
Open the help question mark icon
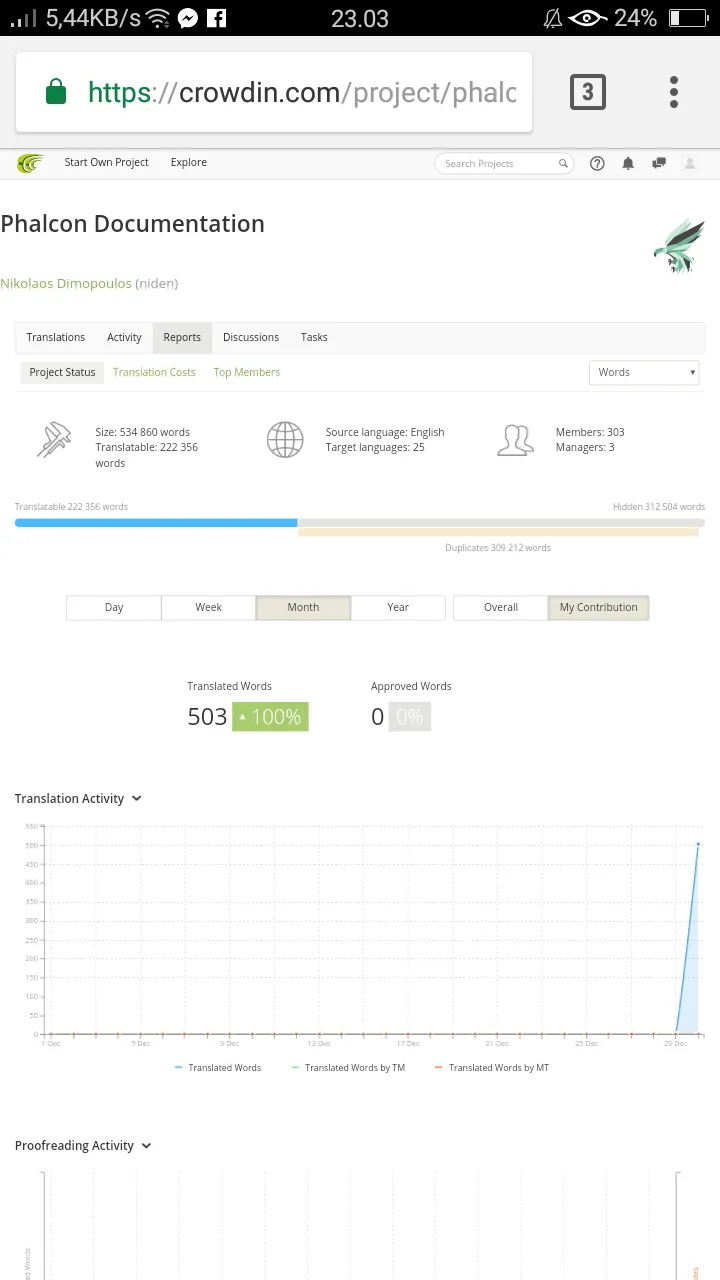coord(597,164)
